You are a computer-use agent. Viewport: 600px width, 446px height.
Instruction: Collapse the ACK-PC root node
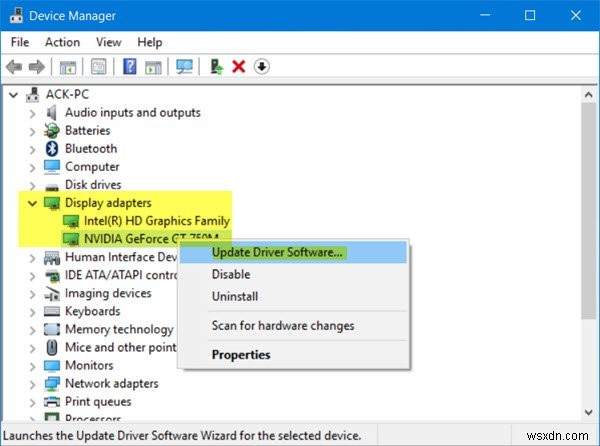[x=12, y=95]
